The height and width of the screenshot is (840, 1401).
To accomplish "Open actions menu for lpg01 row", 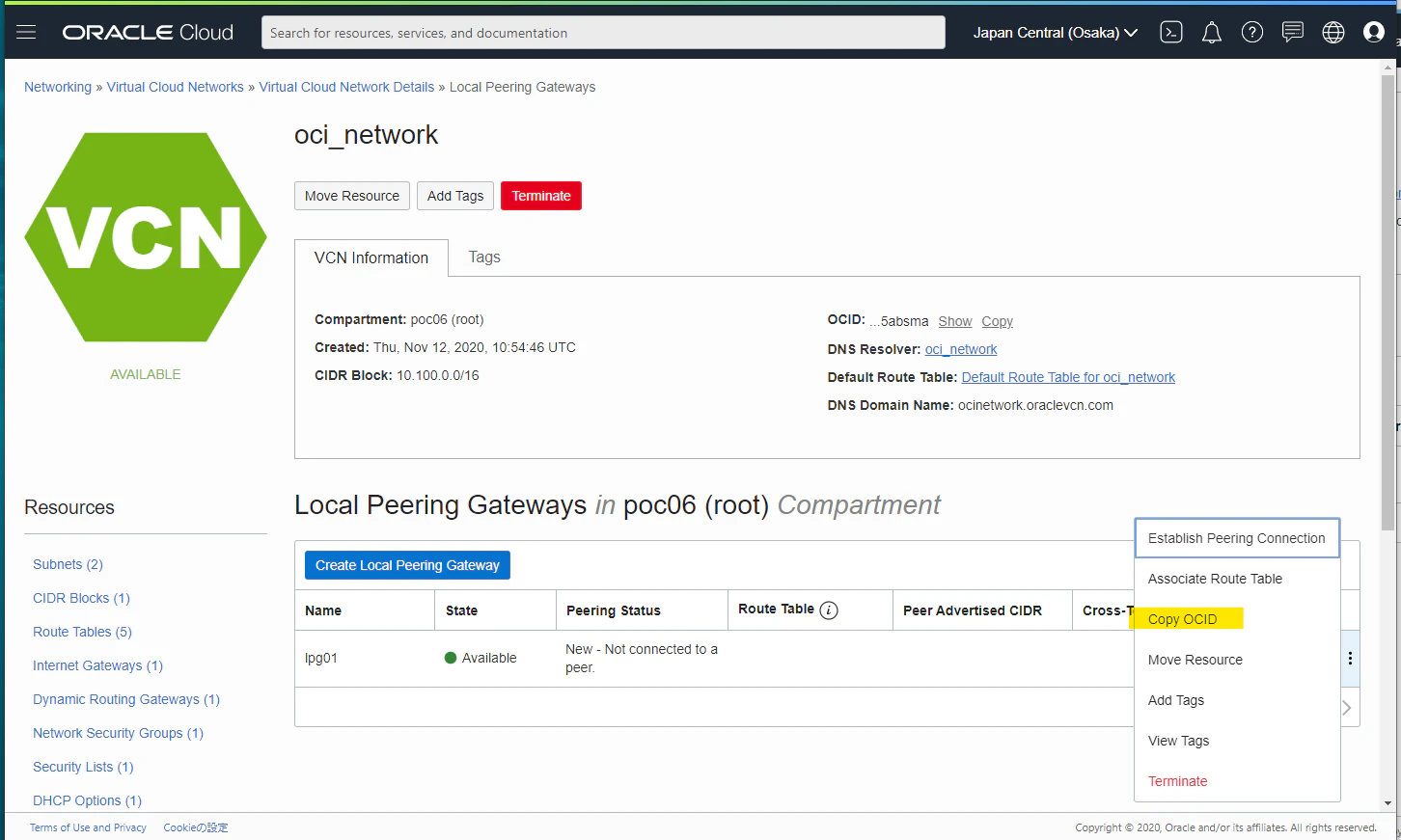I will point(1350,659).
